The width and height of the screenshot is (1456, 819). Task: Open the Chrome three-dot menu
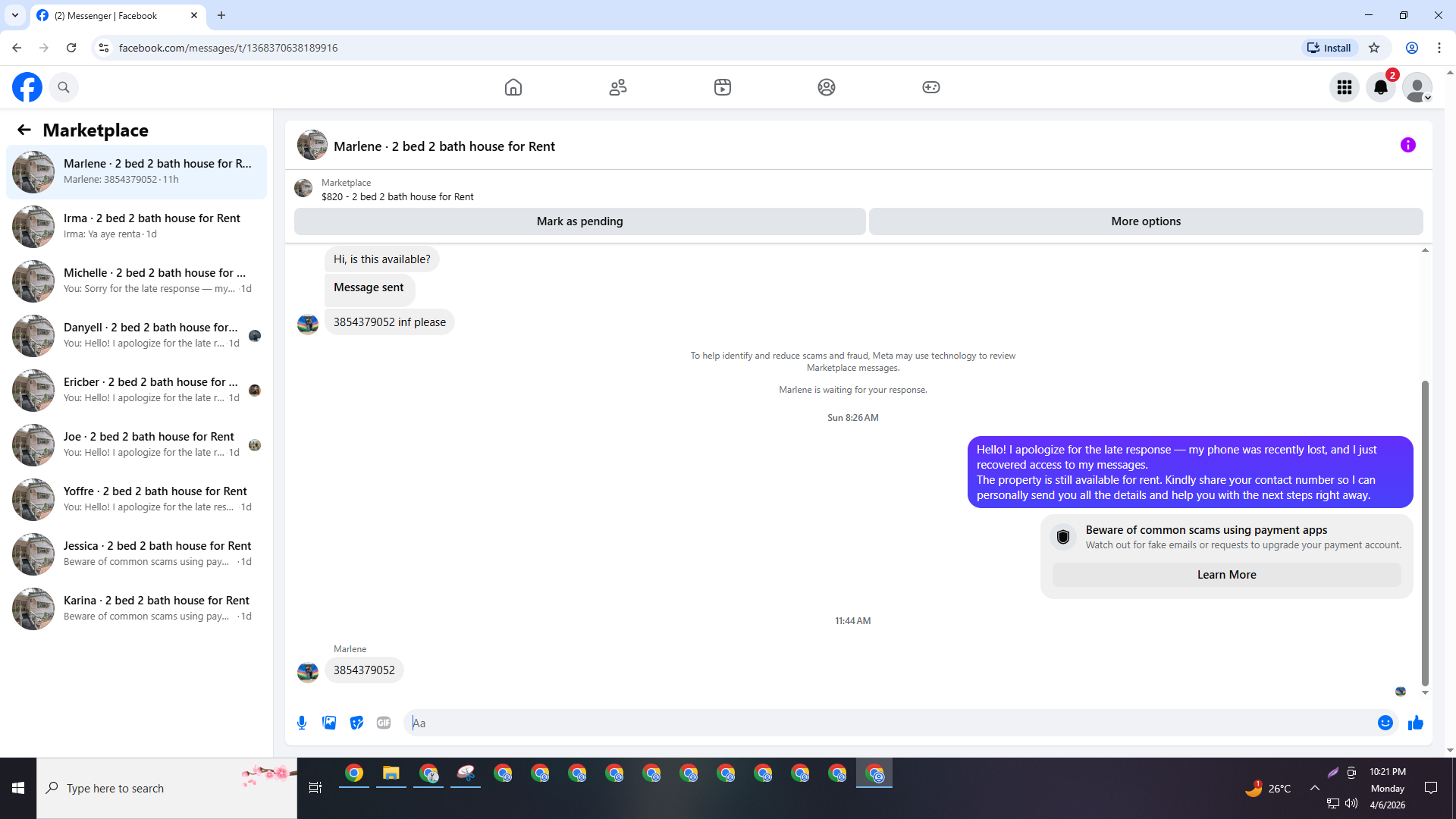[1439, 48]
